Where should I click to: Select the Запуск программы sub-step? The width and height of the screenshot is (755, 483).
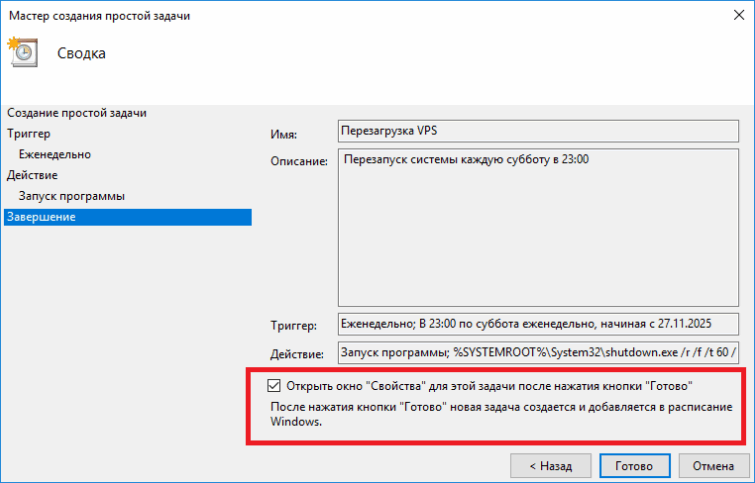pos(71,196)
